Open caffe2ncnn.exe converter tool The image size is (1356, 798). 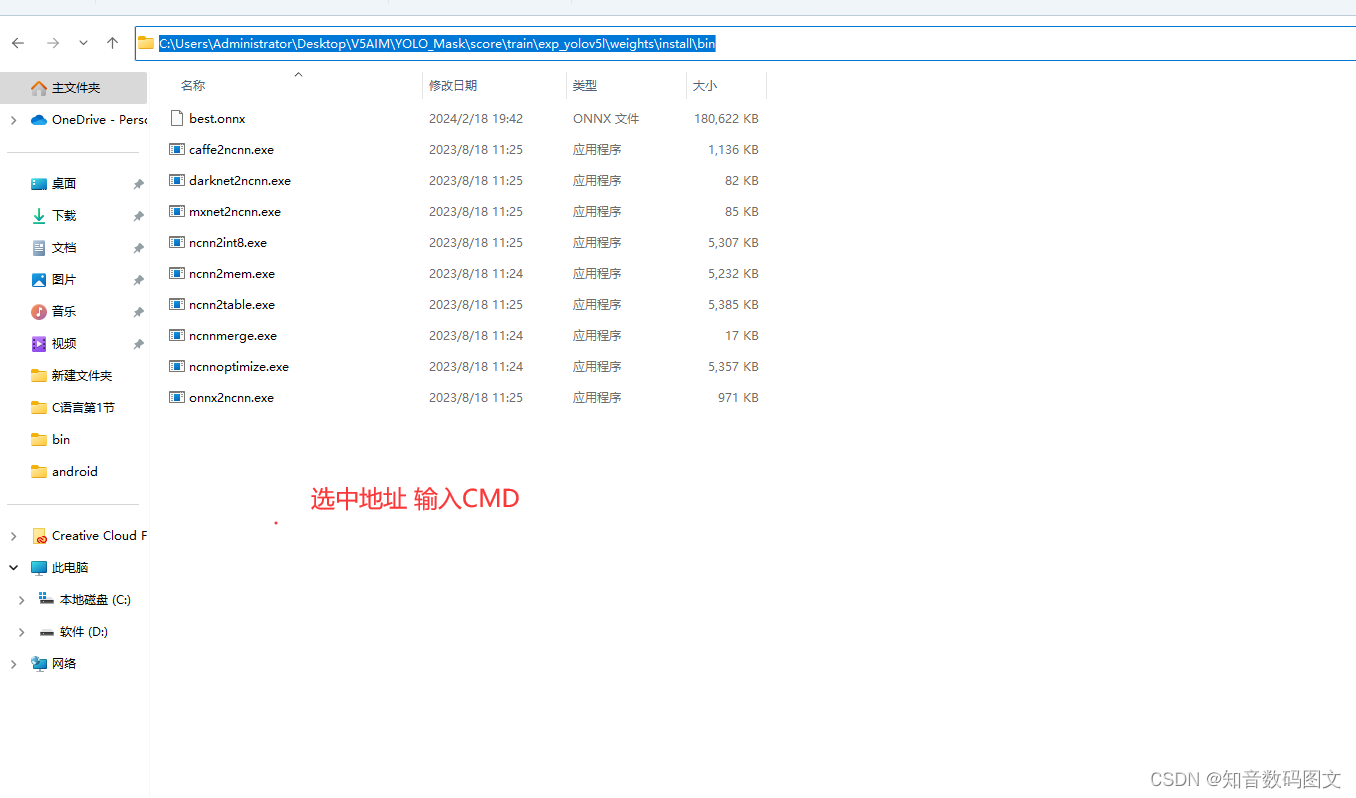tap(230, 149)
